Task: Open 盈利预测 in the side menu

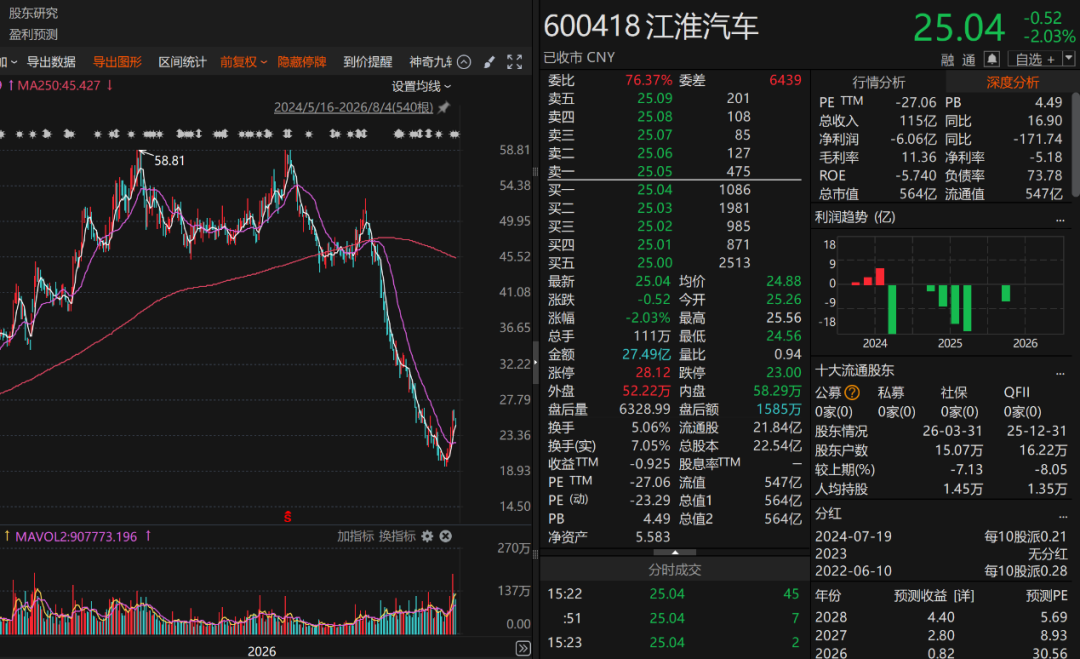Action: (33, 34)
